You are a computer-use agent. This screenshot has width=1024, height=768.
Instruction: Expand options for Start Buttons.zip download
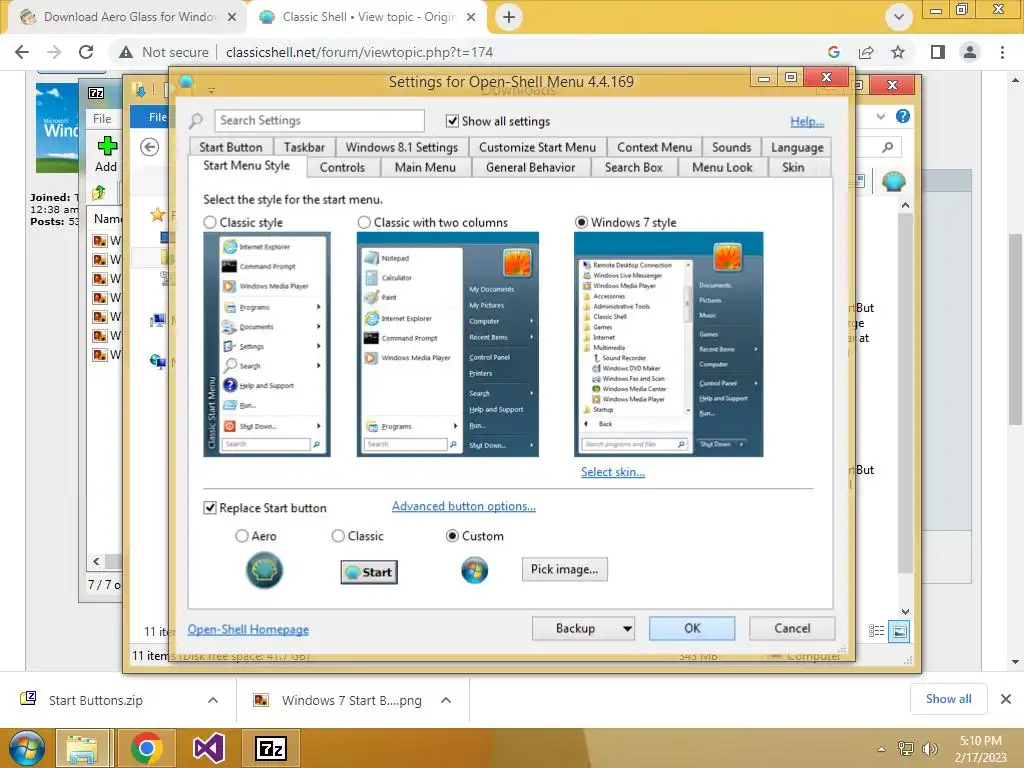click(213, 700)
